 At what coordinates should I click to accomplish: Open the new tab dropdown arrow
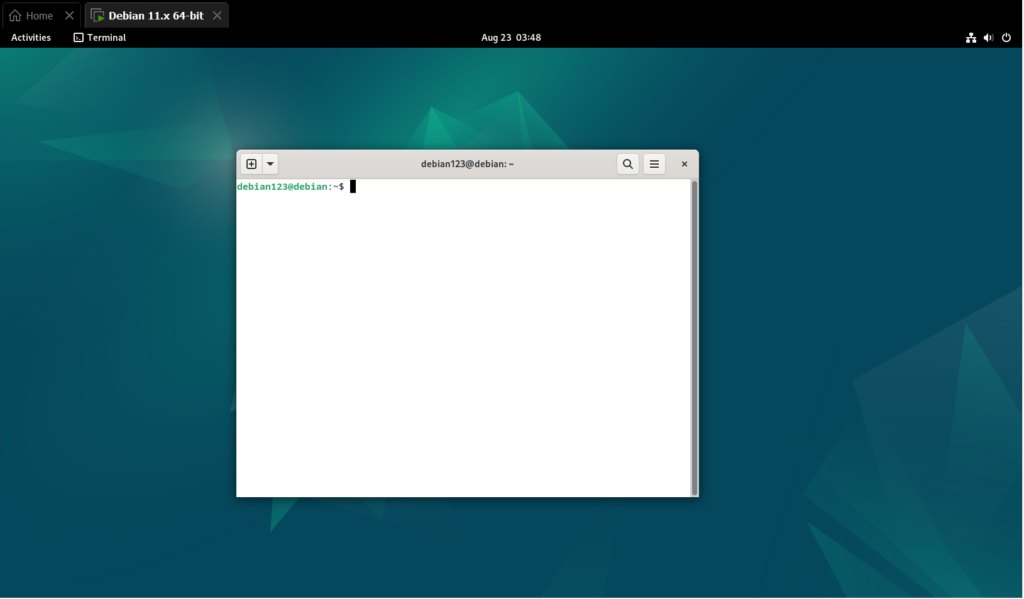click(269, 163)
